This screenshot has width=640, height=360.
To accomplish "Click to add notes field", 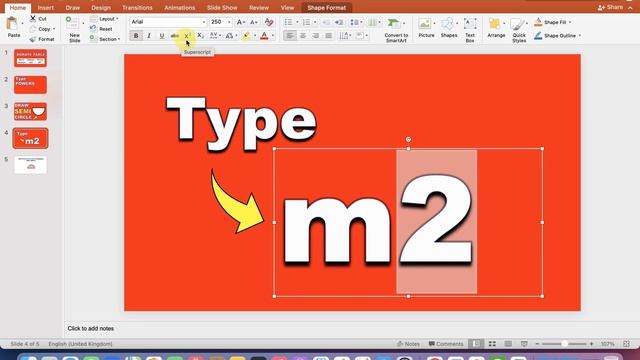I will click(91, 328).
